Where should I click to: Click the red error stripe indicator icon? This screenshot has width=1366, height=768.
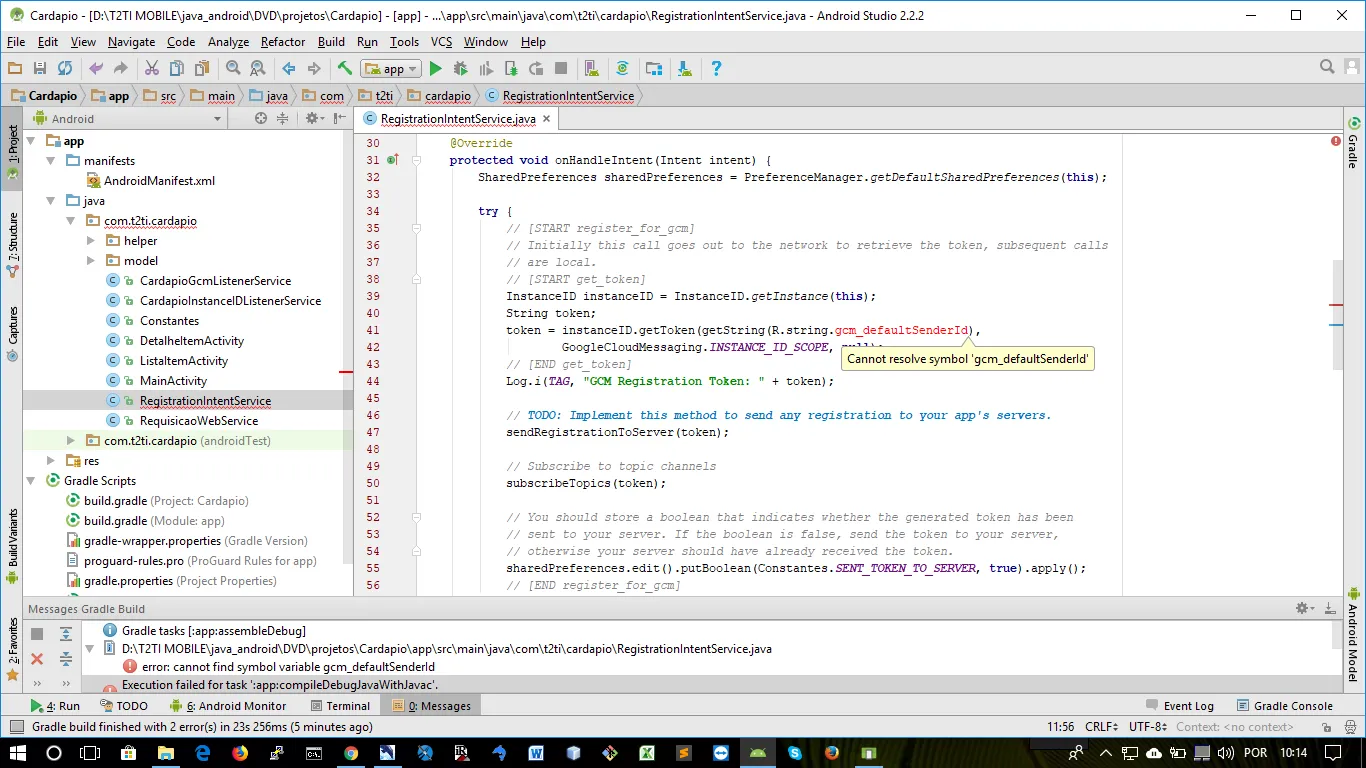1336,141
